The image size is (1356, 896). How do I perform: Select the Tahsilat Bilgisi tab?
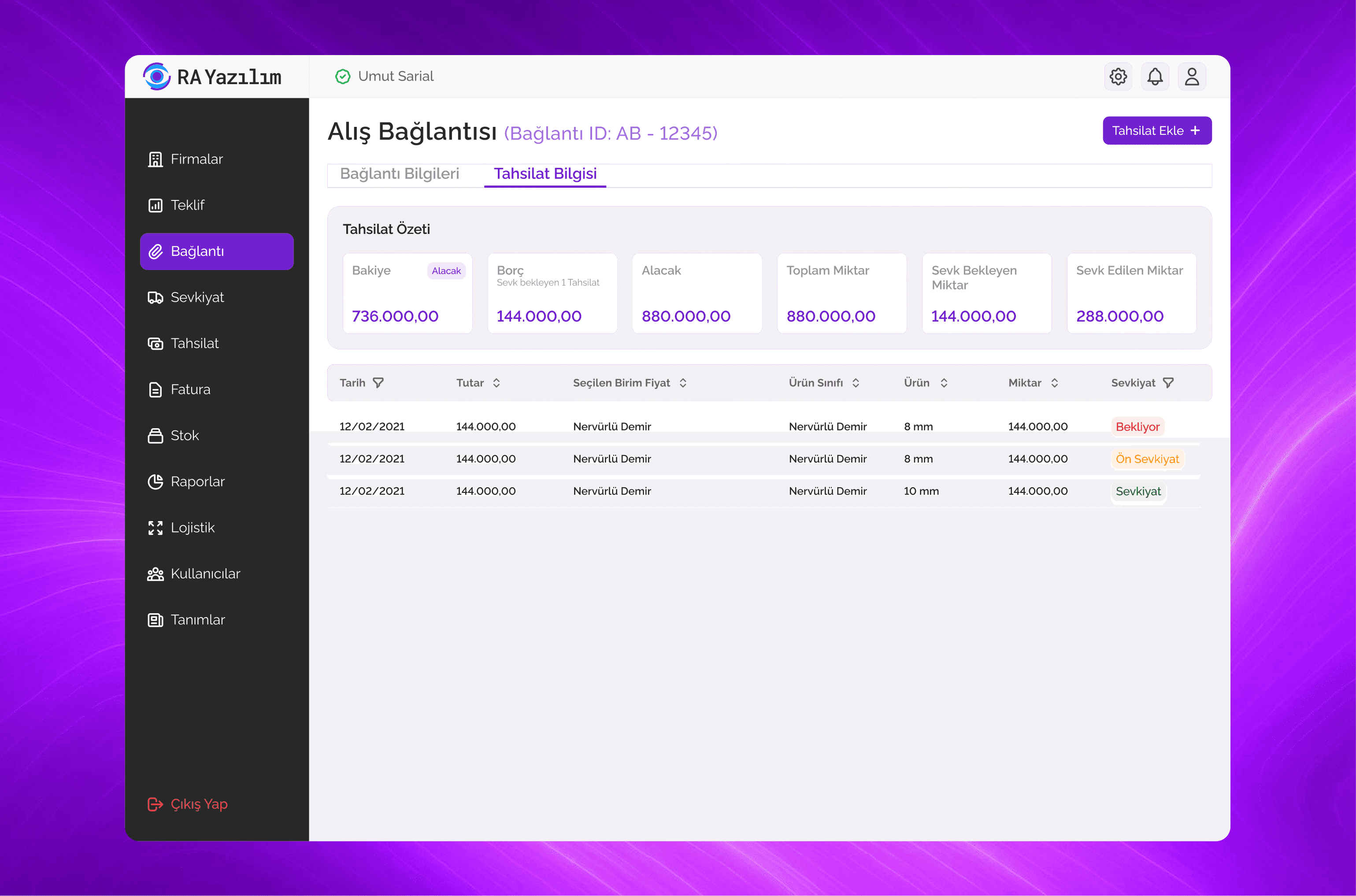click(545, 174)
